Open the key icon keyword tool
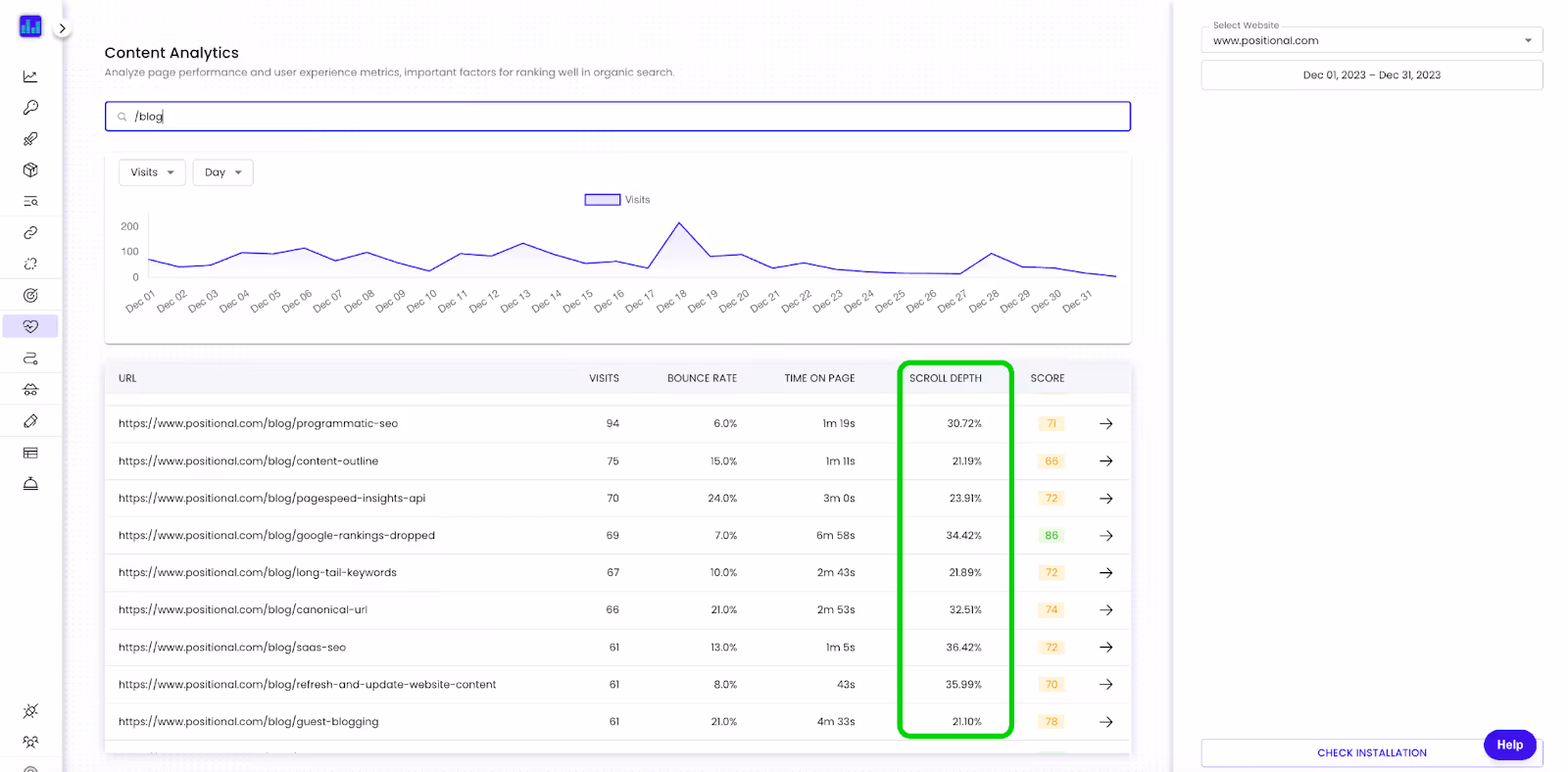This screenshot has height=772, width=1568. click(x=30, y=108)
